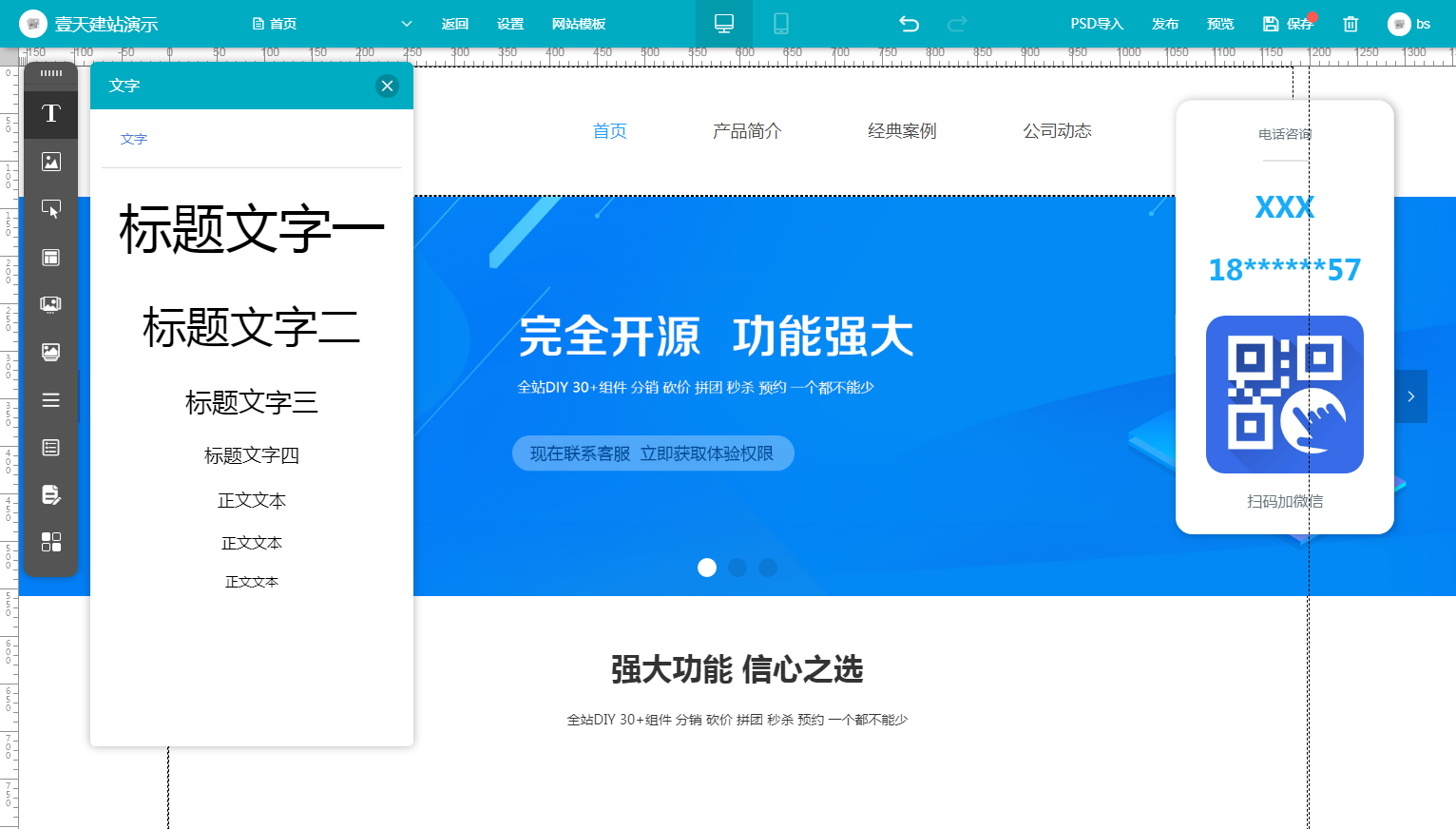The height and width of the screenshot is (829, 1456).
Task: Click the 发布 button
Action: click(x=1165, y=24)
